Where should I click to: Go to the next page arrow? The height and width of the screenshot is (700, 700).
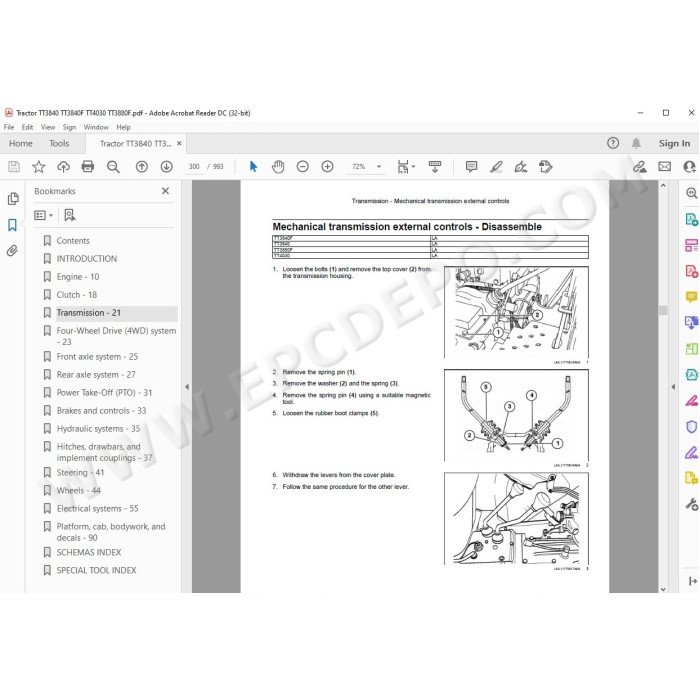pos(167,167)
